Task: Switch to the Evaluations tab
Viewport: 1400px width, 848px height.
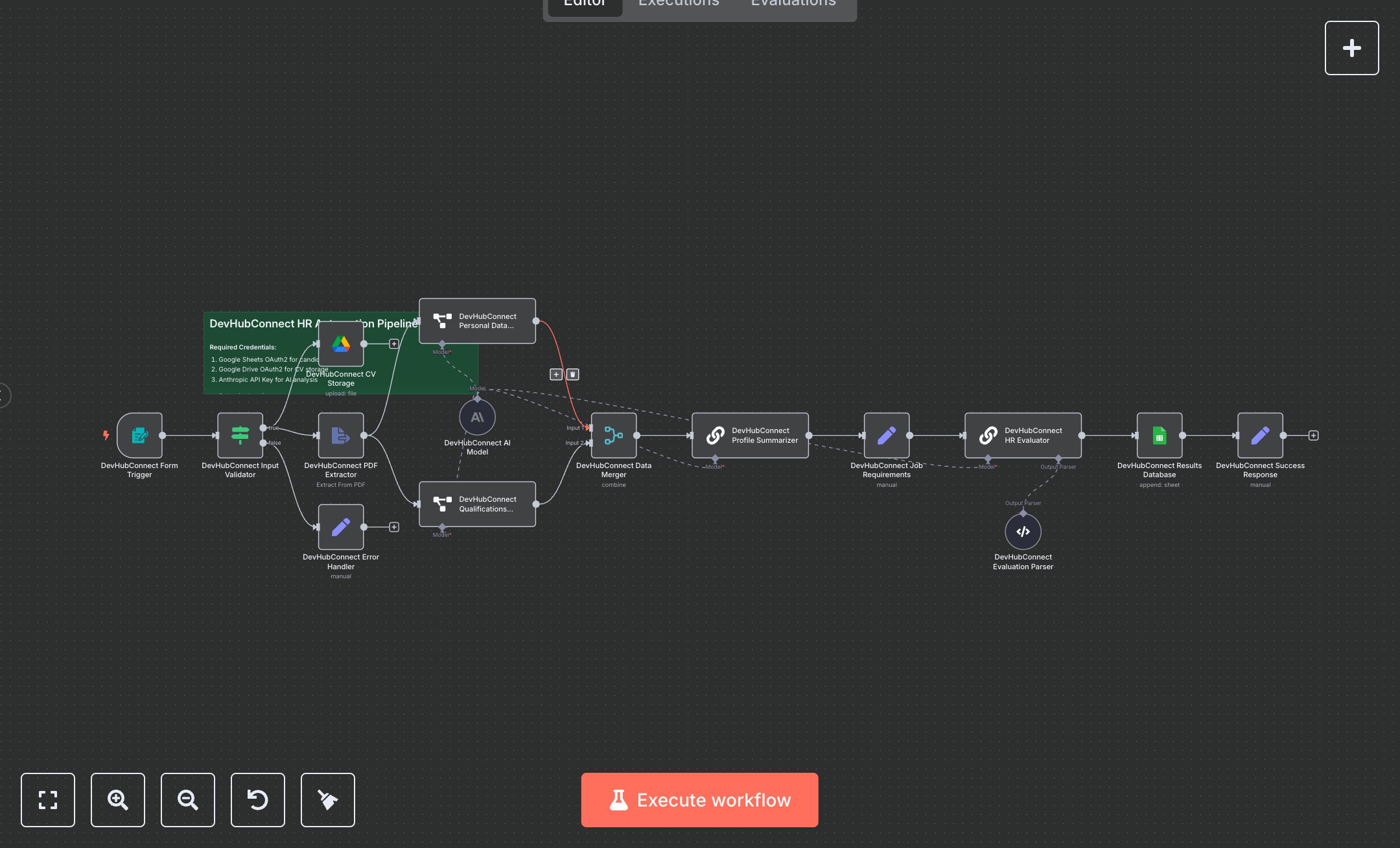Action: 793,4
